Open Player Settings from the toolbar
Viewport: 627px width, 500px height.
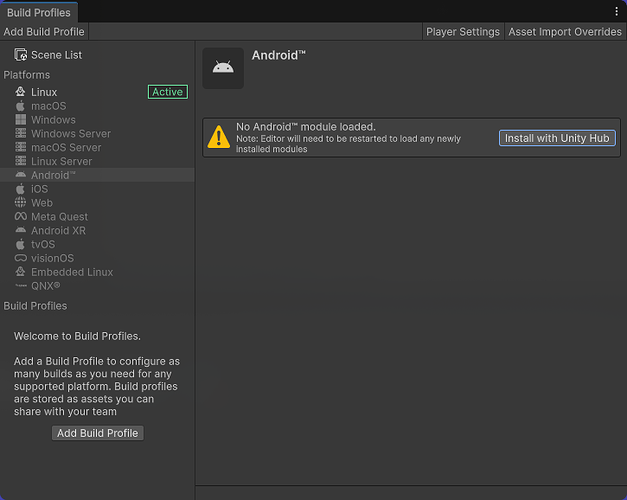click(x=462, y=32)
